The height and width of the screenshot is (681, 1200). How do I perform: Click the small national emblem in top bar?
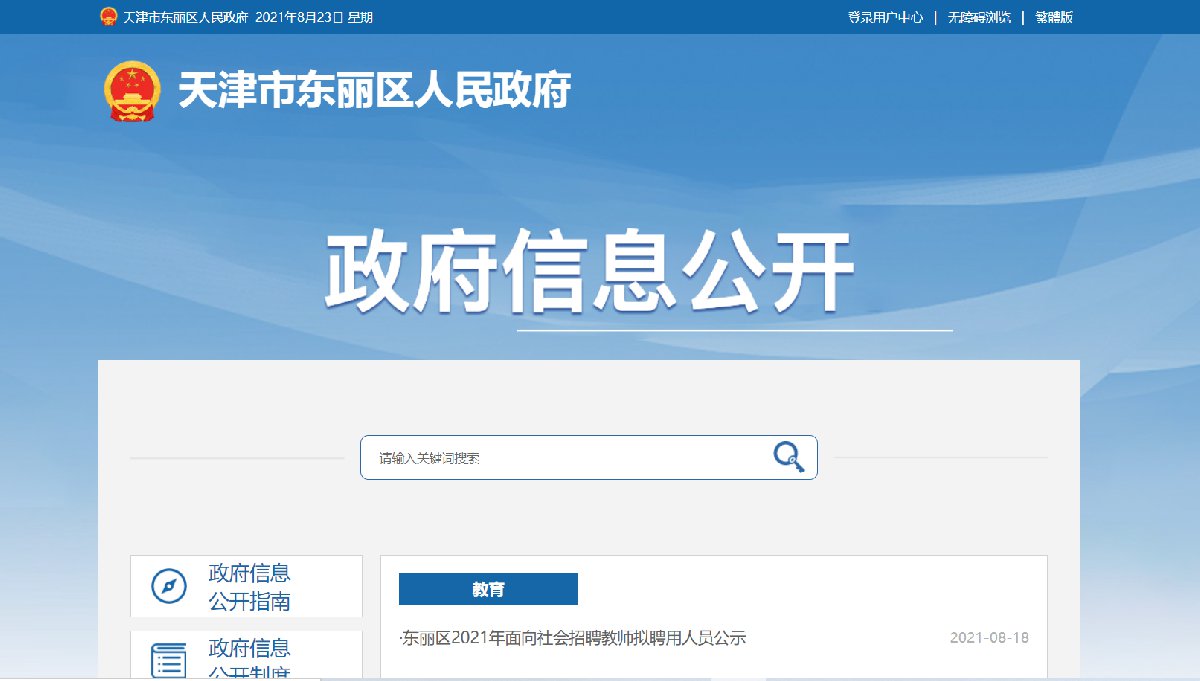pyautogui.click(x=108, y=17)
